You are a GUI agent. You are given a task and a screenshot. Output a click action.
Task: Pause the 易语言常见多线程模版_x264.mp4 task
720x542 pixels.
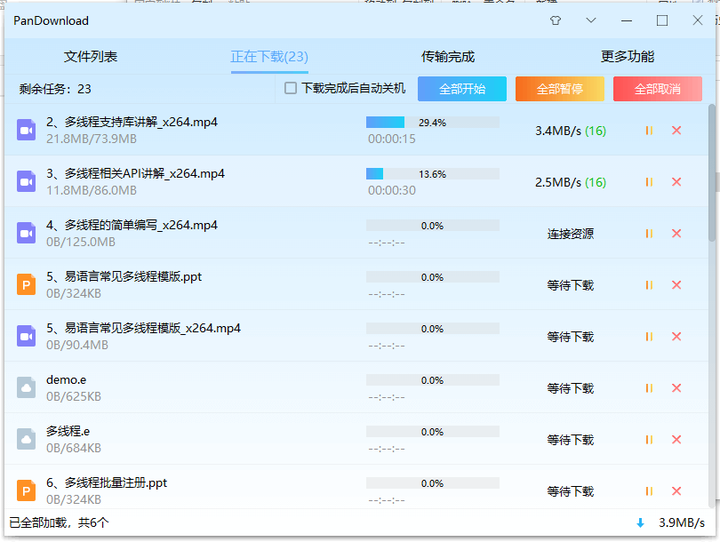point(649,337)
